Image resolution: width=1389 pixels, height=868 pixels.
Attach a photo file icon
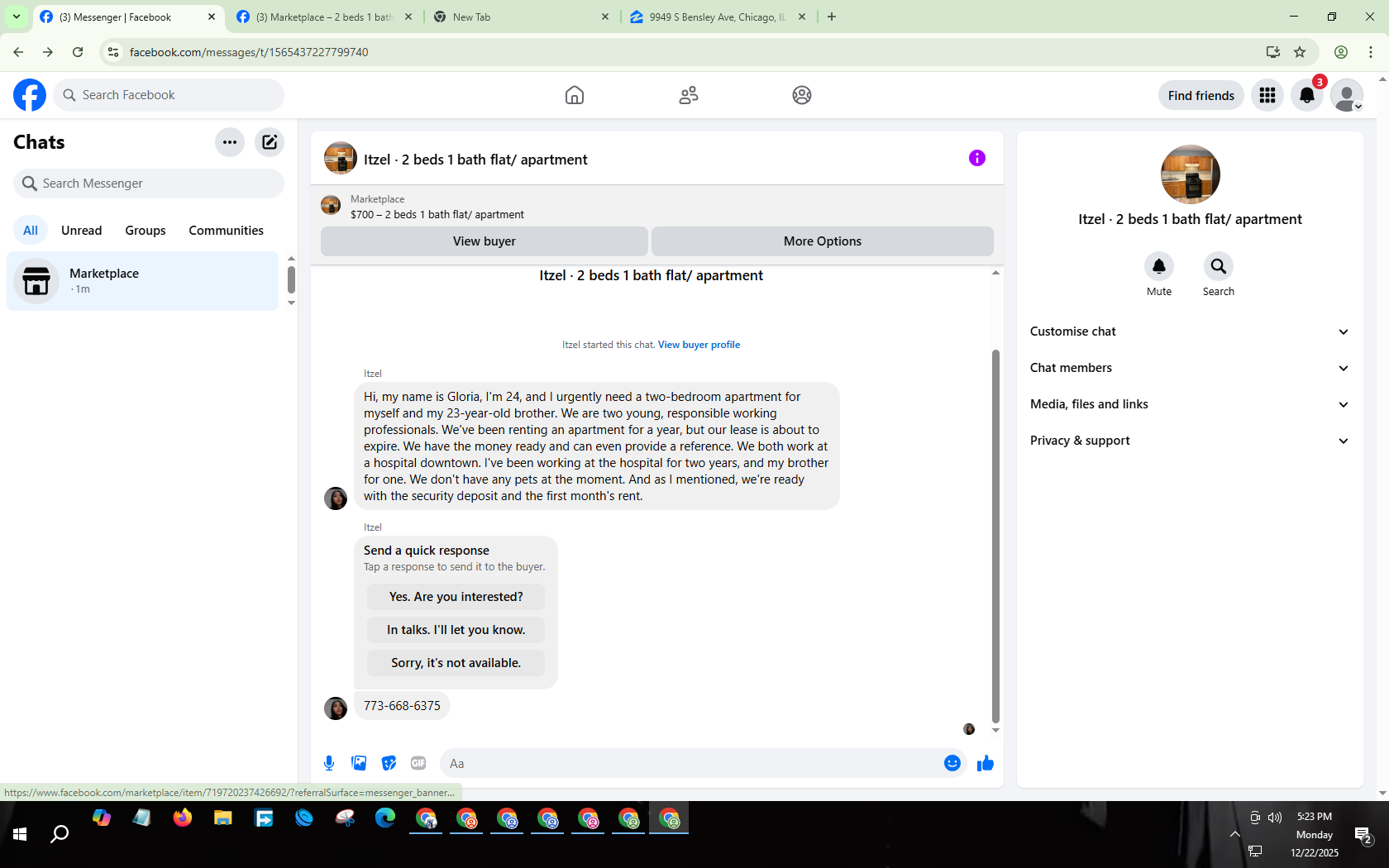(x=359, y=763)
